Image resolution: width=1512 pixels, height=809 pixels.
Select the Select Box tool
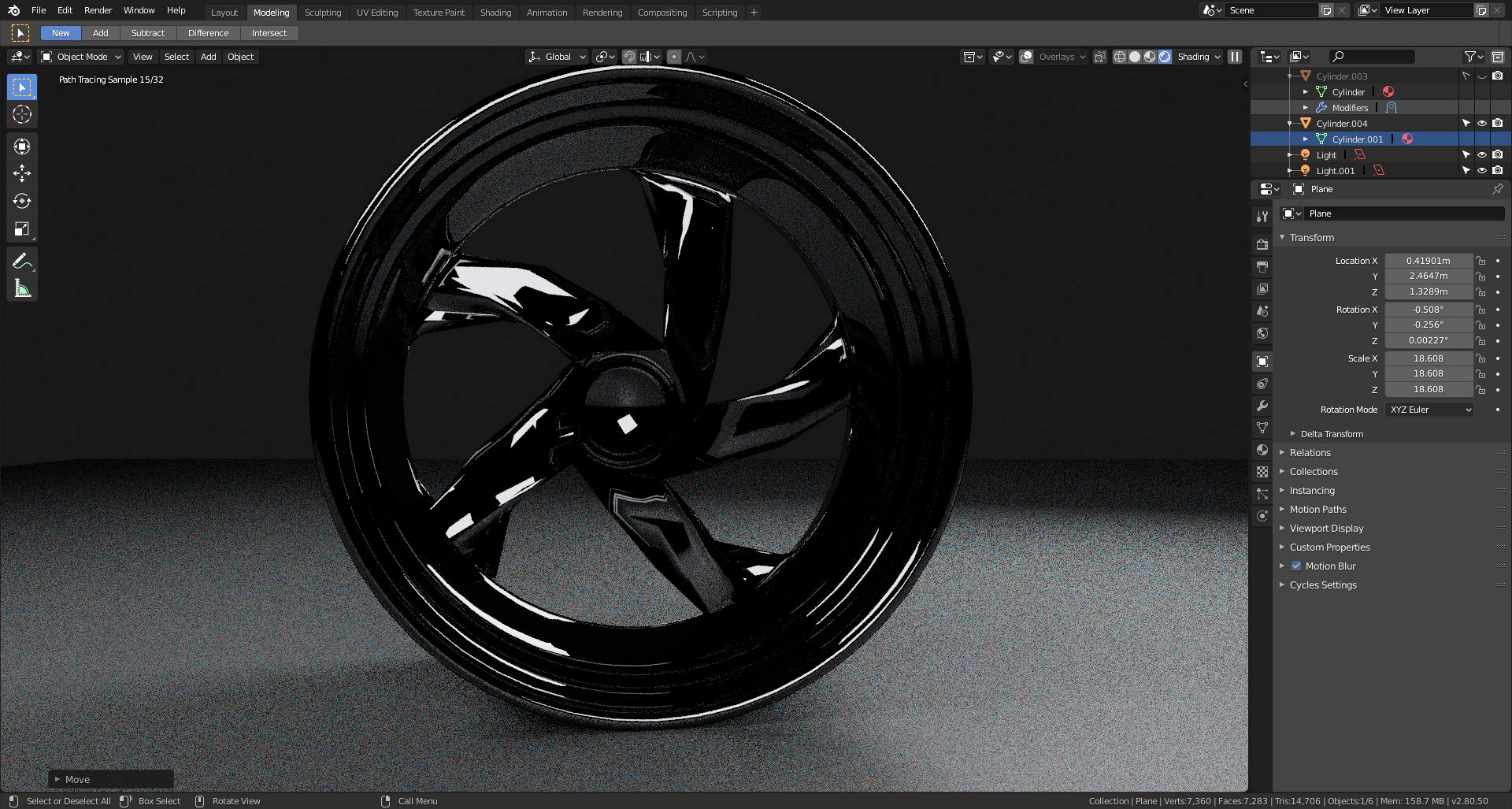coord(22,87)
